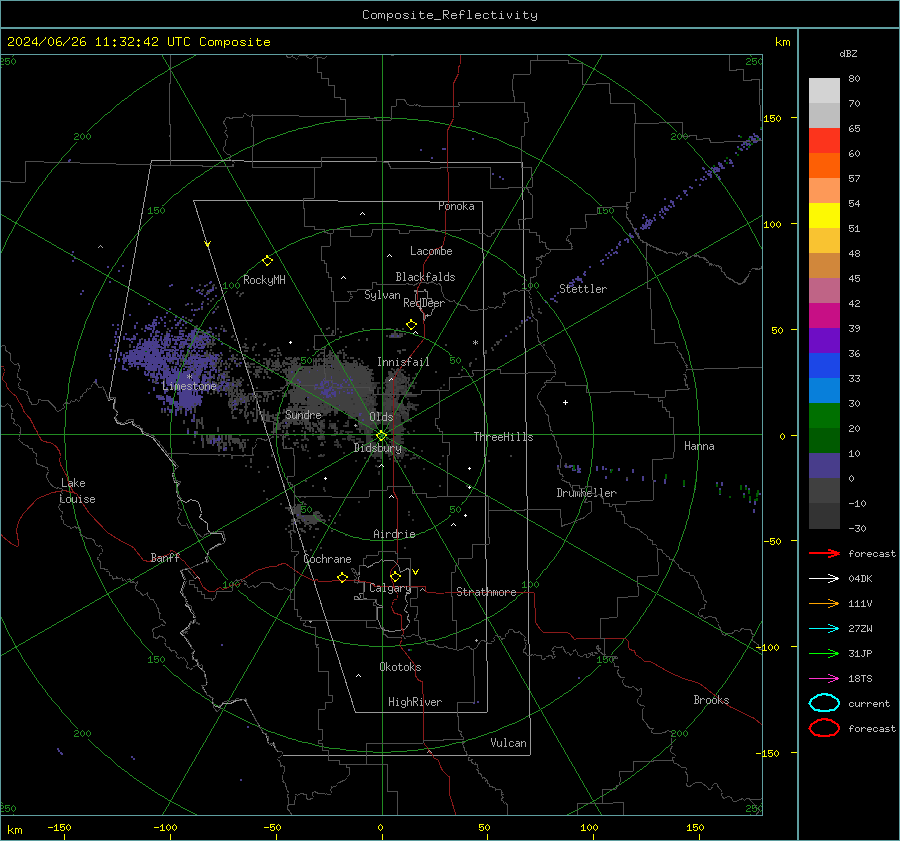The image size is (900, 841).
Task: Click the cyan 27ZW arrow in legend
Action: (824, 629)
